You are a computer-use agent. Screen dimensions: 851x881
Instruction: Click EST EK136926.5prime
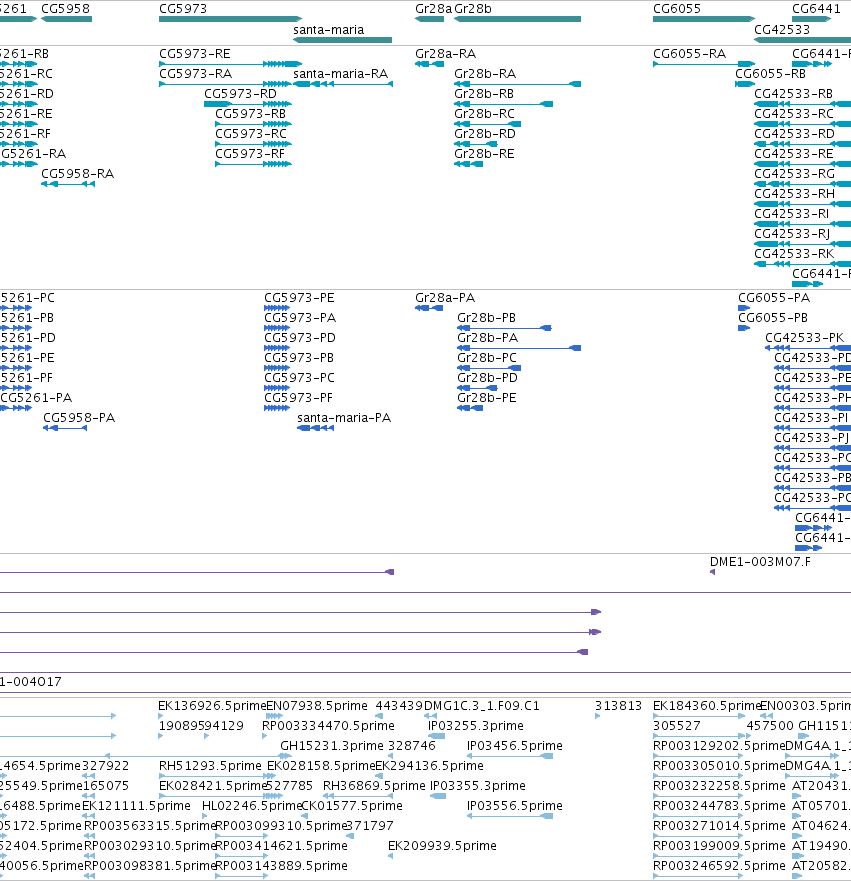tap(212, 706)
